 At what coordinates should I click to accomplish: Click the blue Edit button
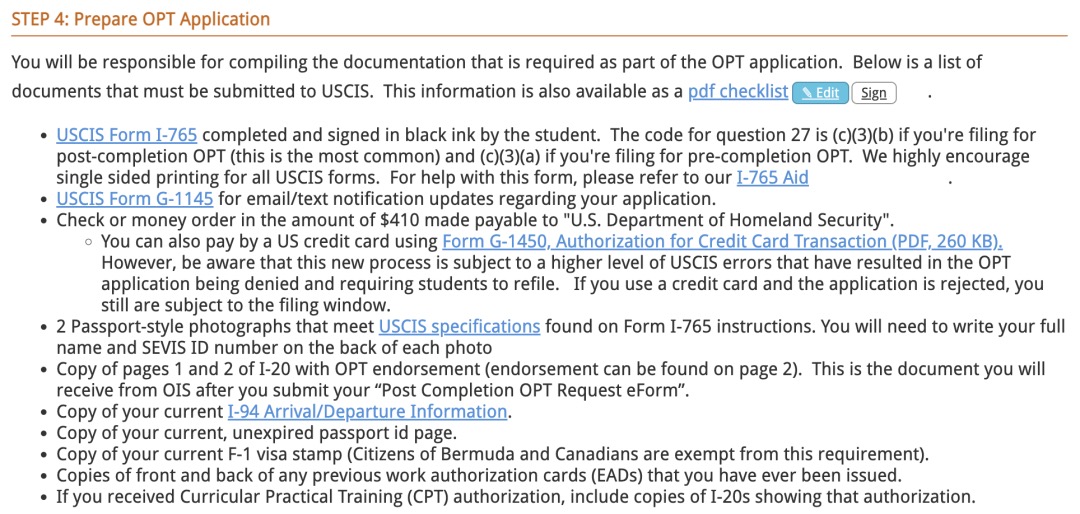pos(820,93)
